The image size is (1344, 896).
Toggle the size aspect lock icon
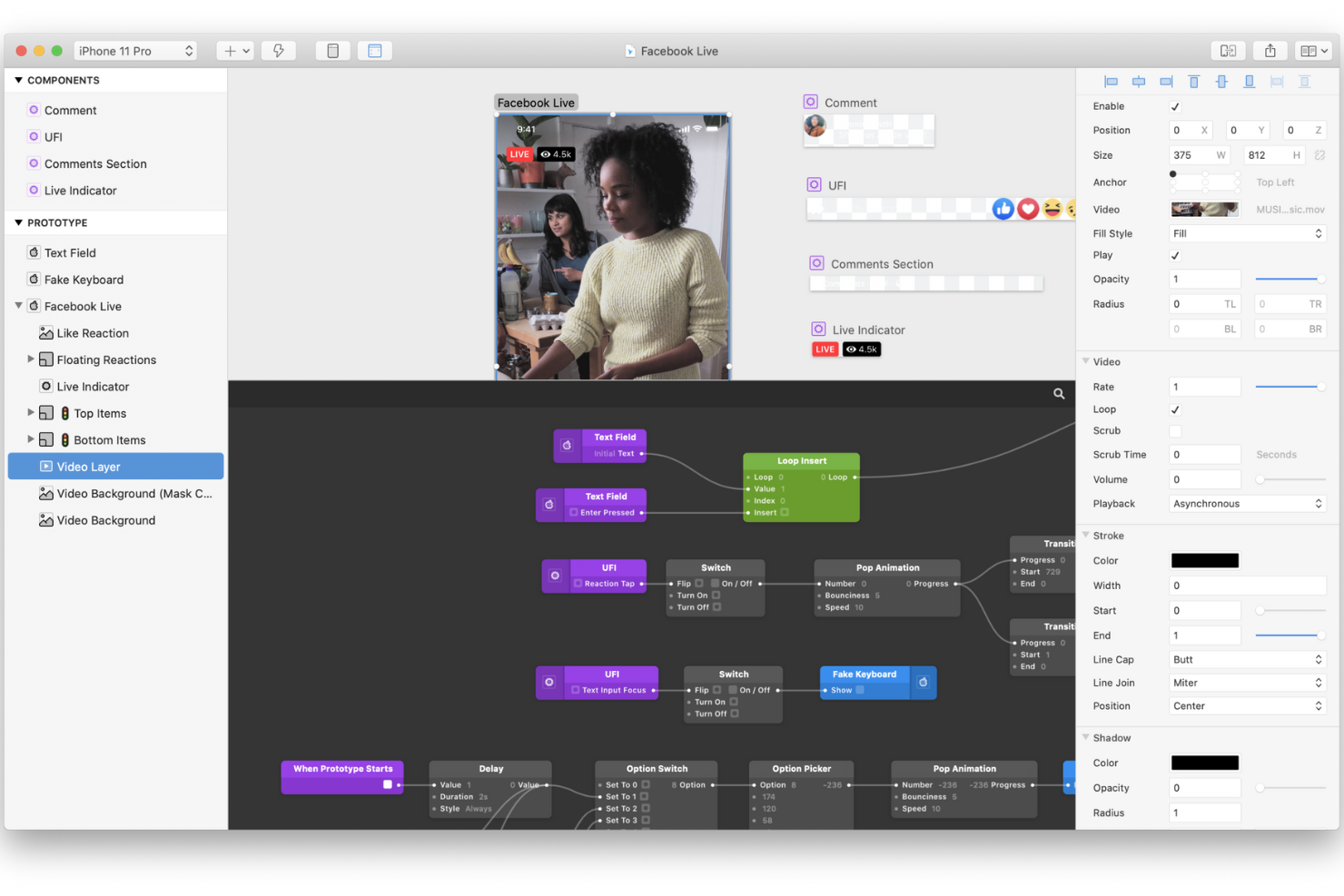[x=1319, y=155]
